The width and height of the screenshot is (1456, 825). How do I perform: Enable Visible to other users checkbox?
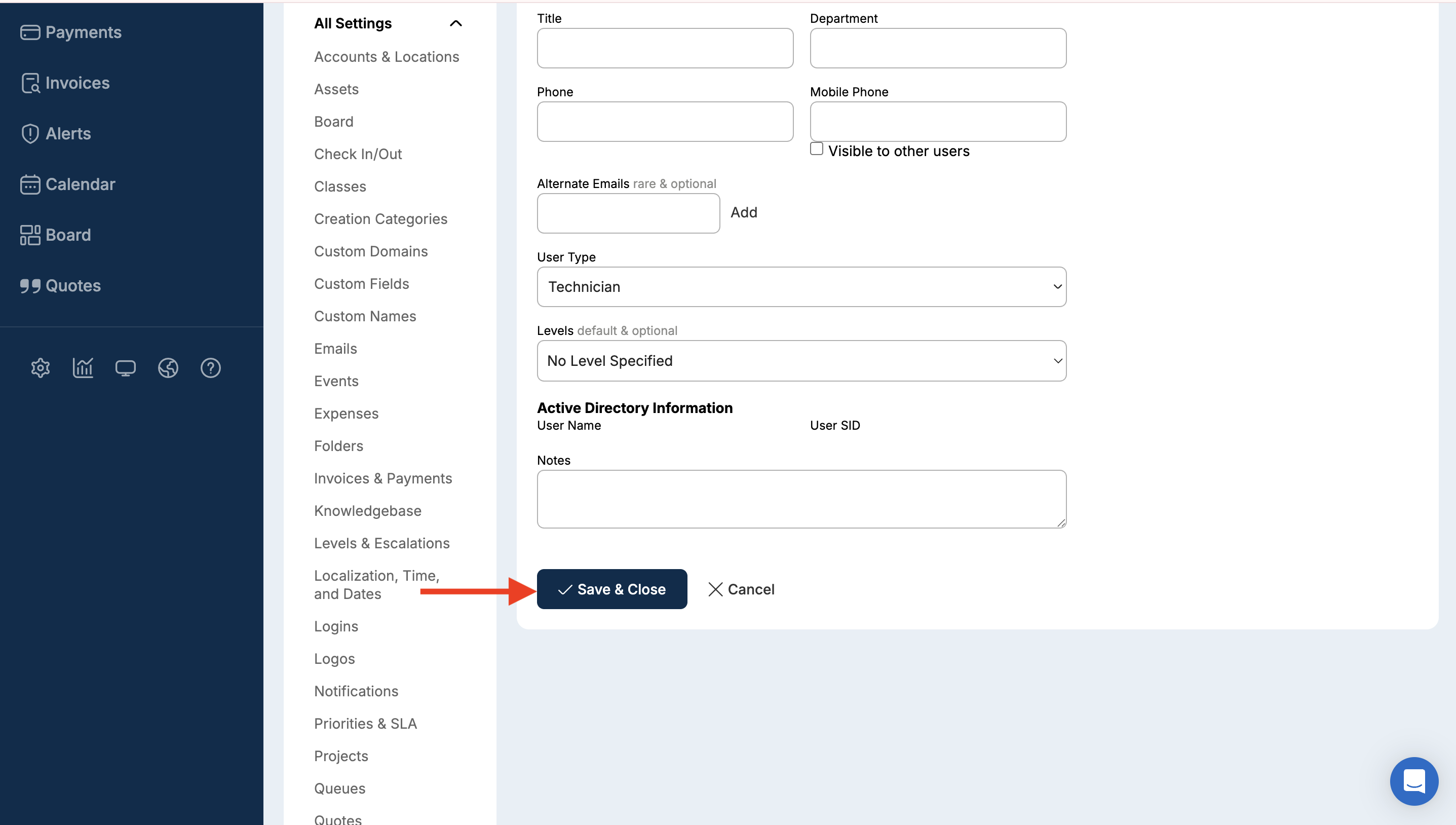coord(816,149)
